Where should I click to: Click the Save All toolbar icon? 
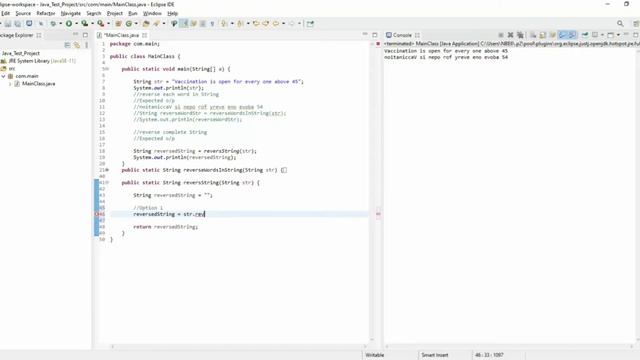[18, 24]
